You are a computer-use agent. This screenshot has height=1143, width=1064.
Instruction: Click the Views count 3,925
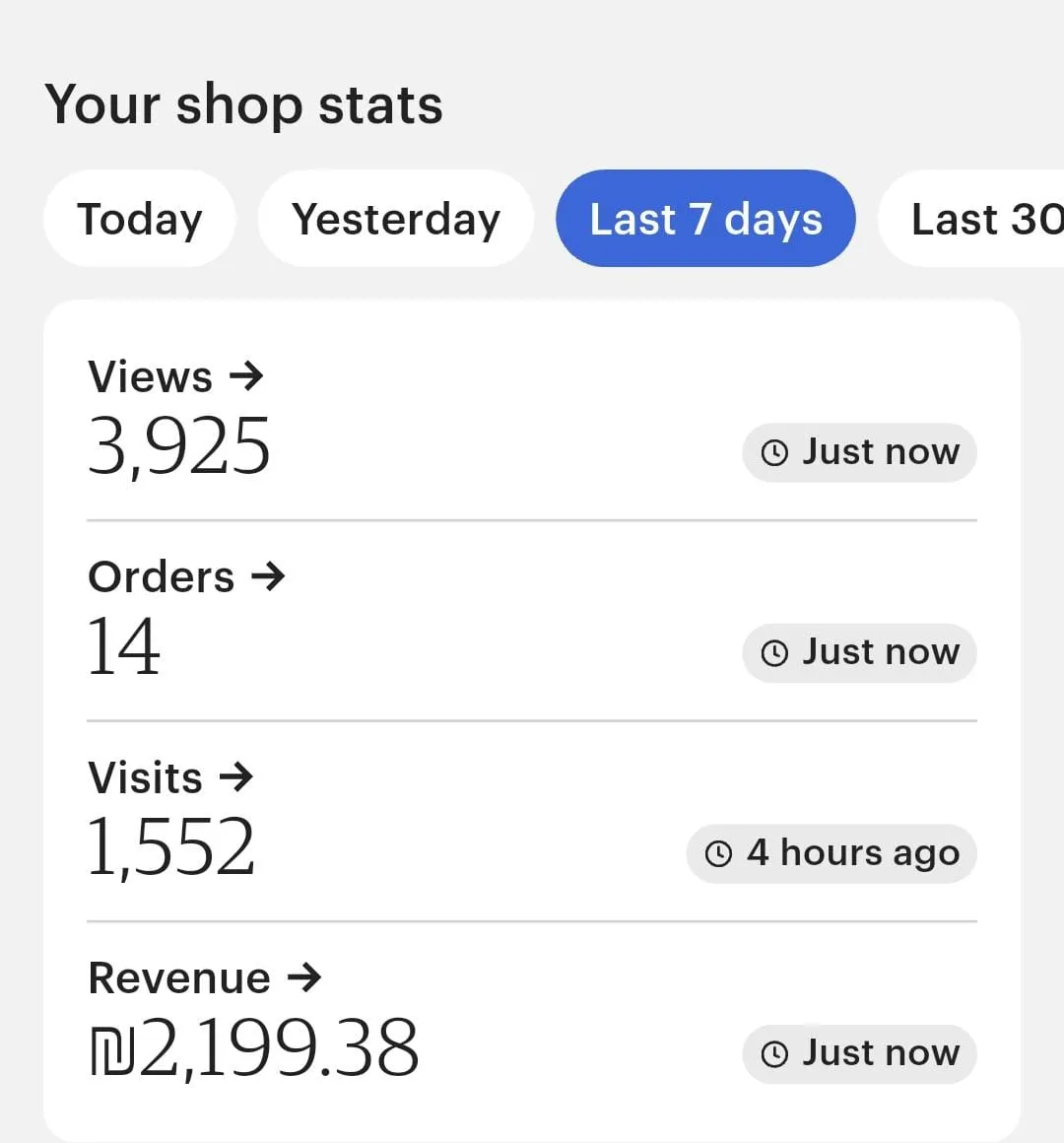tap(179, 446)
